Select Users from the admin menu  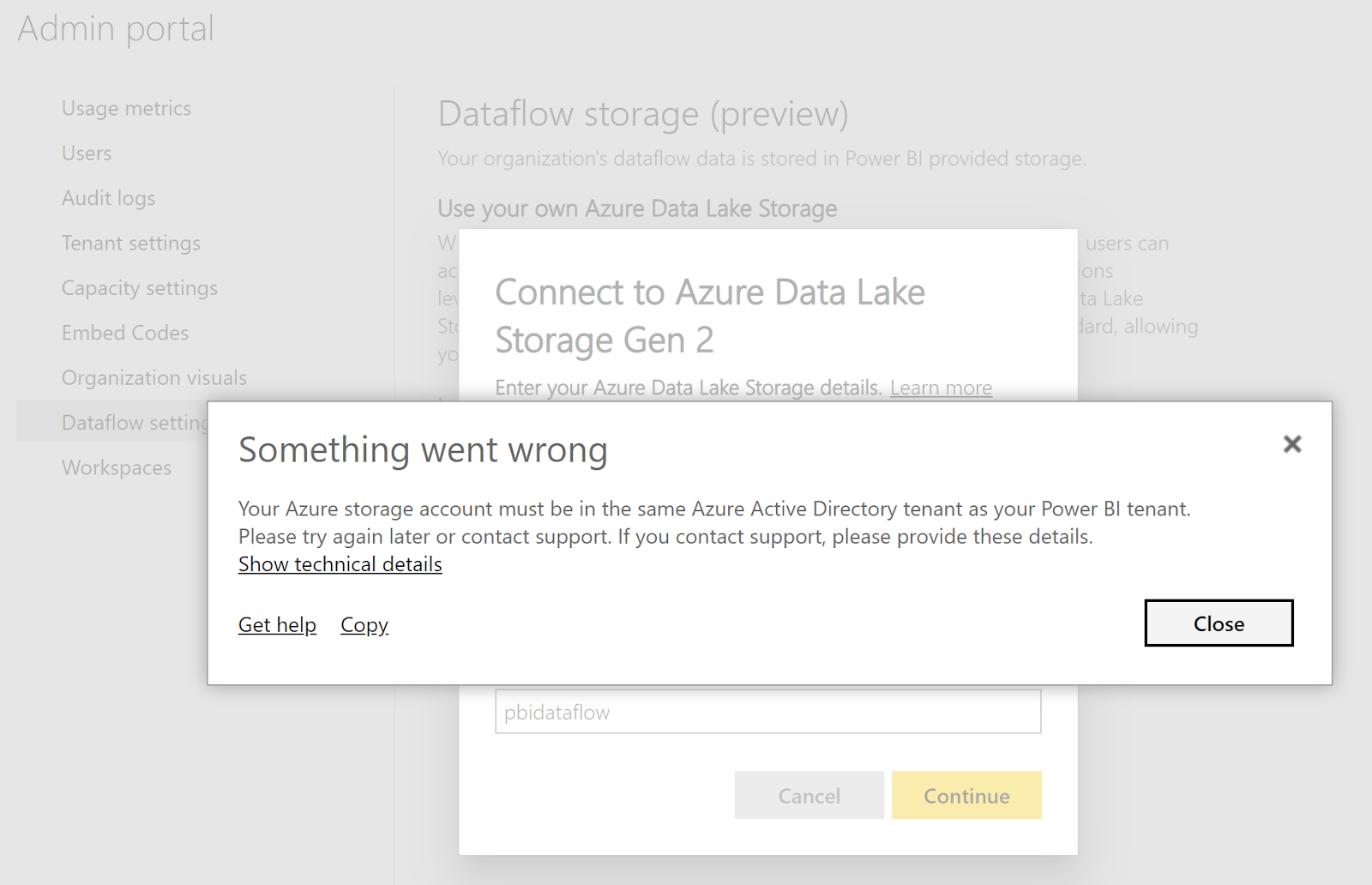click(86, 153)
